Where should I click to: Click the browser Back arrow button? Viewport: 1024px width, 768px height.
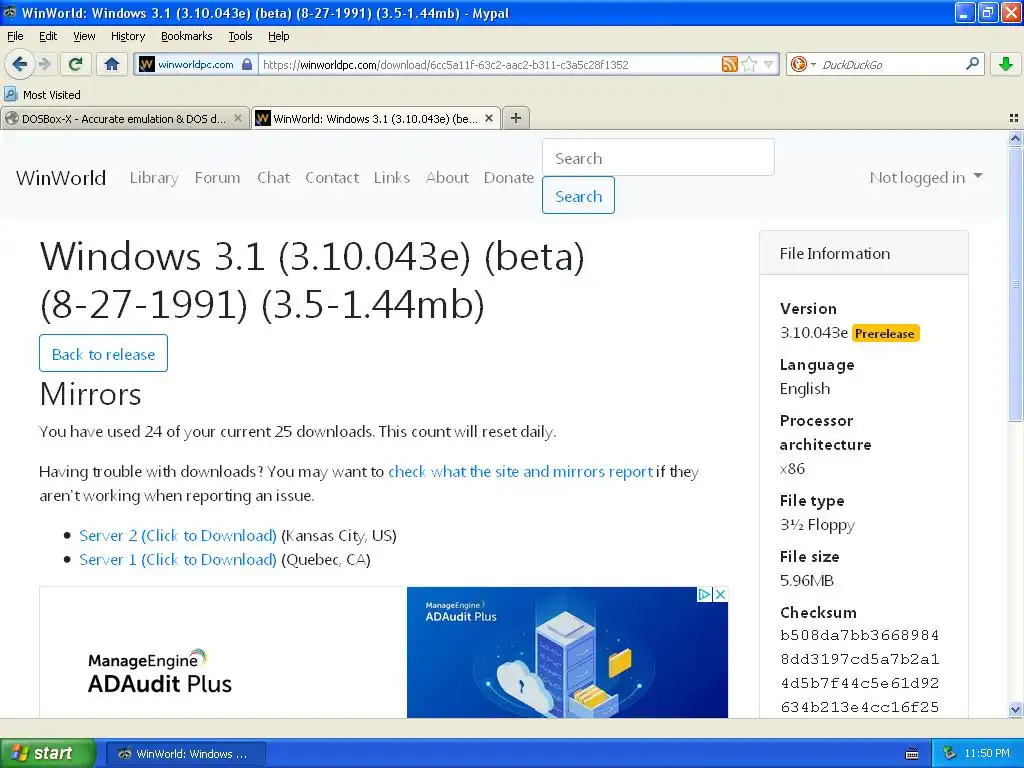coord(19,64)
